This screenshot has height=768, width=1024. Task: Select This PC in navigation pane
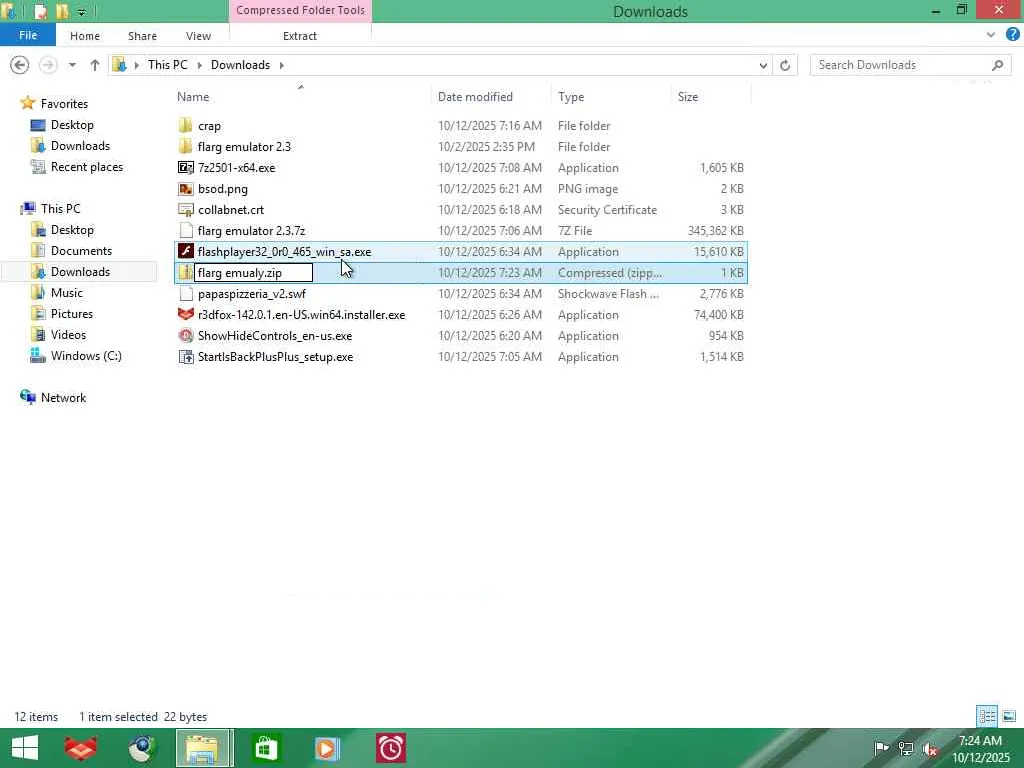(x=60, y=209)
